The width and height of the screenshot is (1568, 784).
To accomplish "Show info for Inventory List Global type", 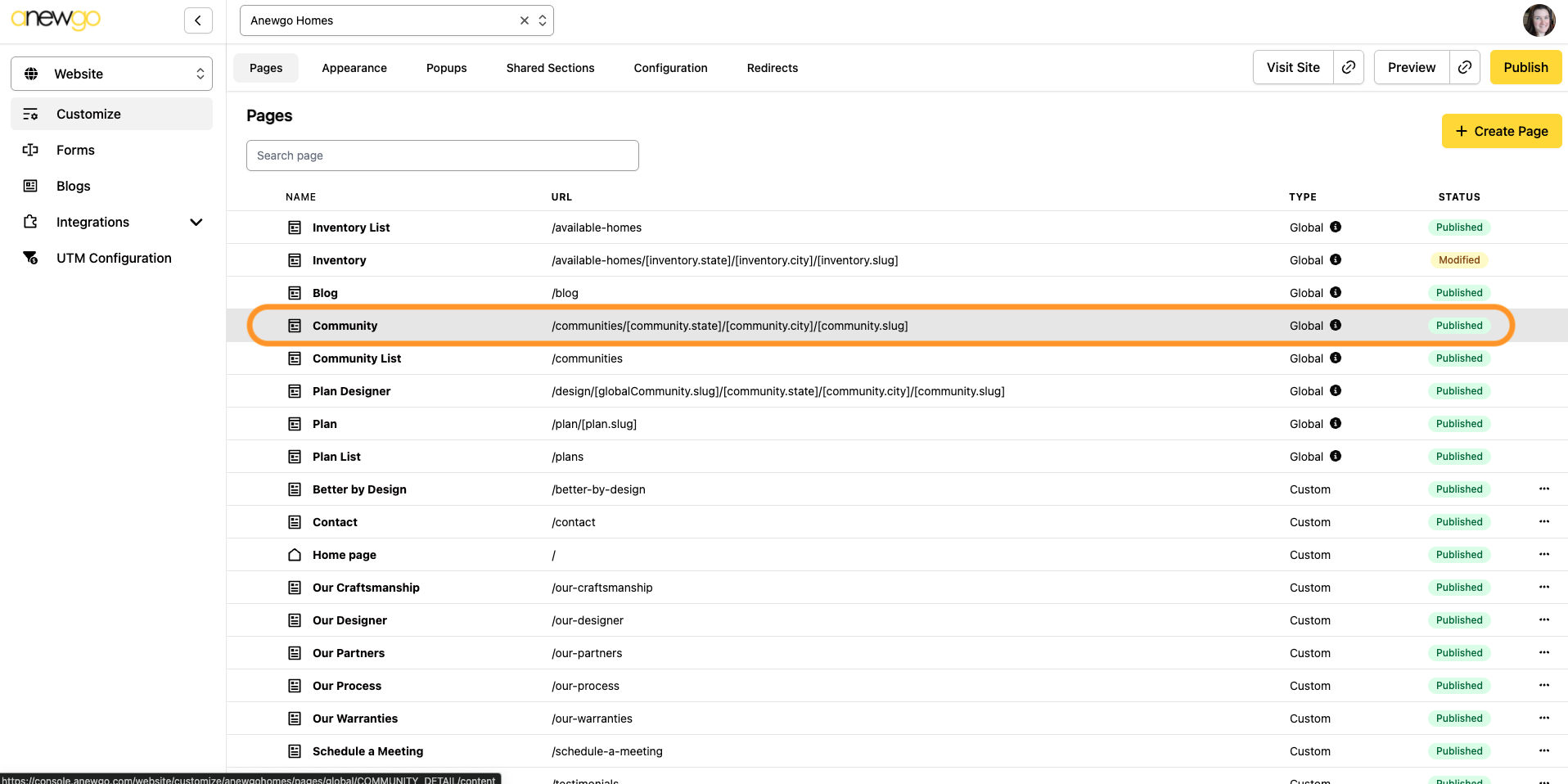I will pos(1336,227).
